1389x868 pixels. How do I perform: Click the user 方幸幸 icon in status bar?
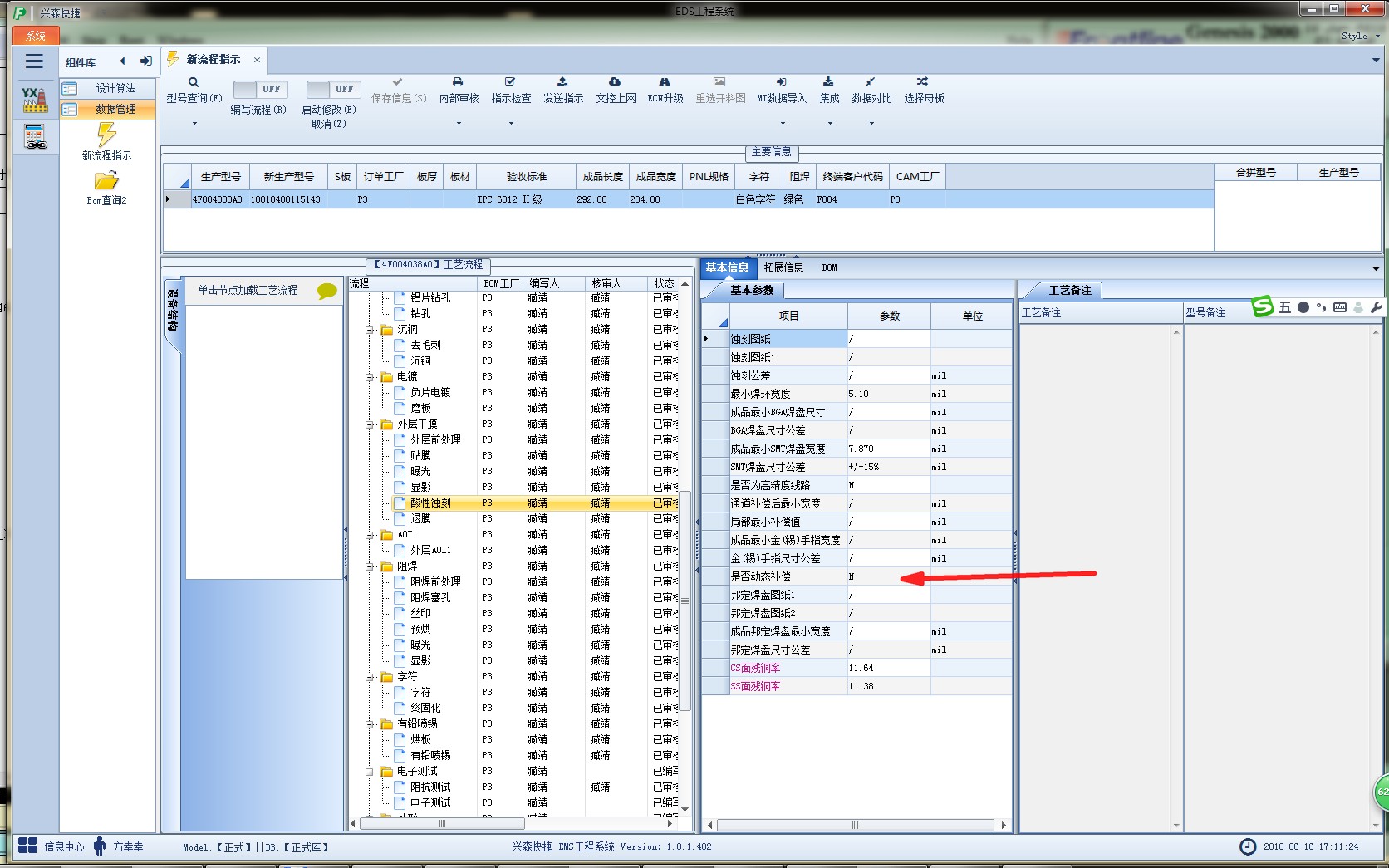(x=100, y=846)
